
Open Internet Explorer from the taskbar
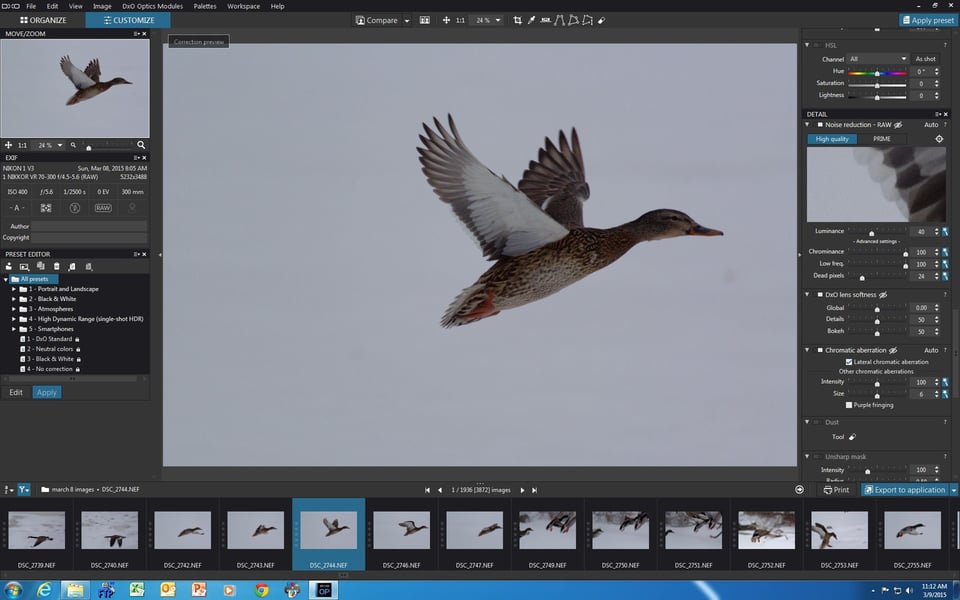(44, 590)
